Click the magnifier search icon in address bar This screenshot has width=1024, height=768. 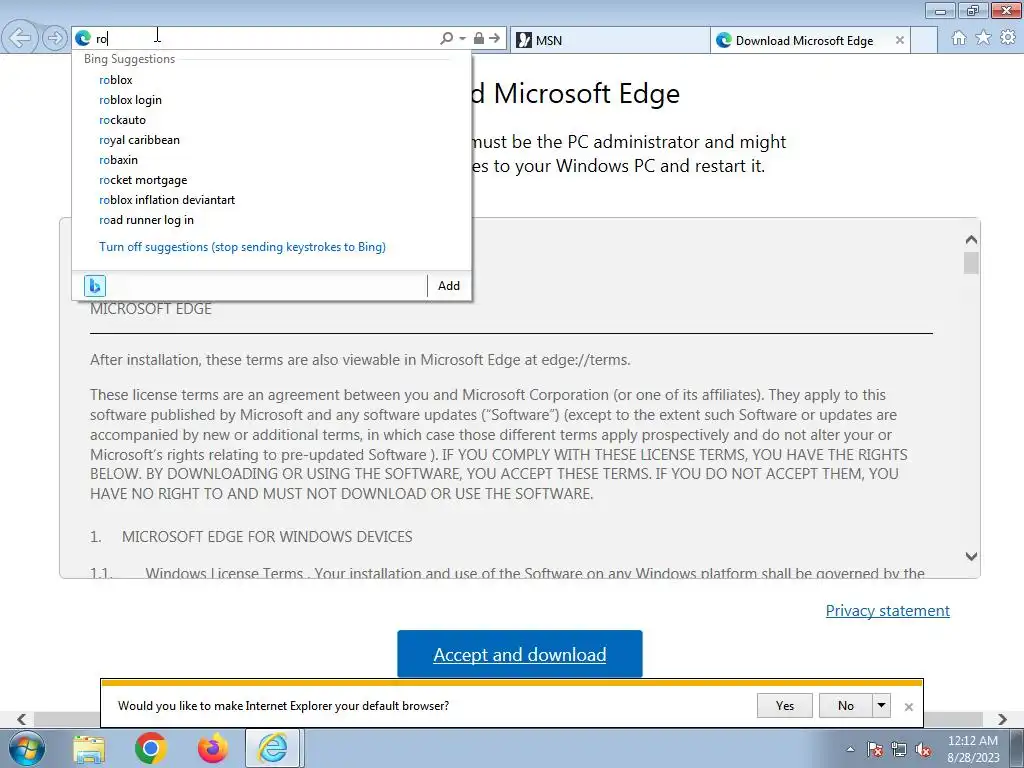[x=447, y=39]
